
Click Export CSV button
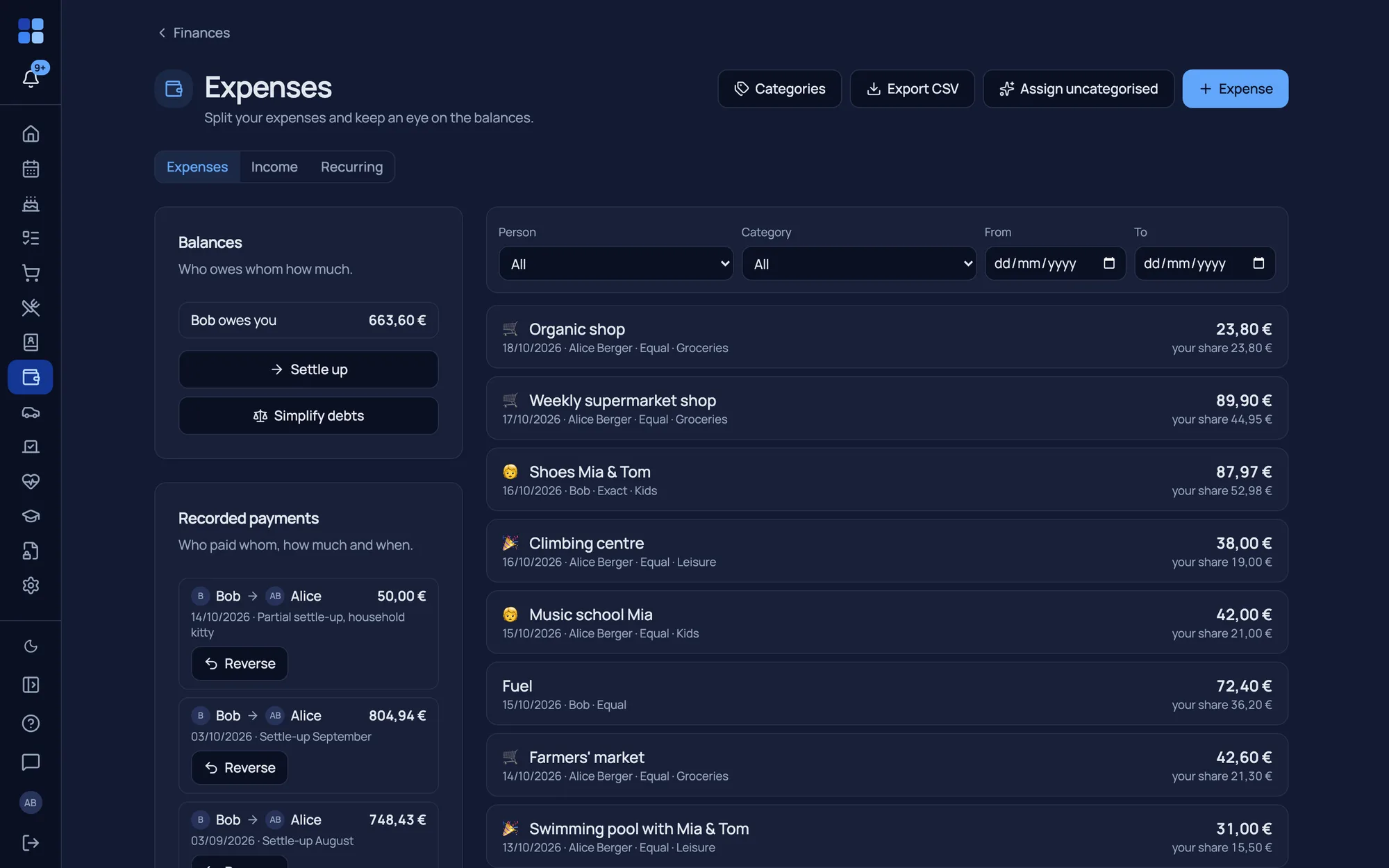click(x=912, y=89)
